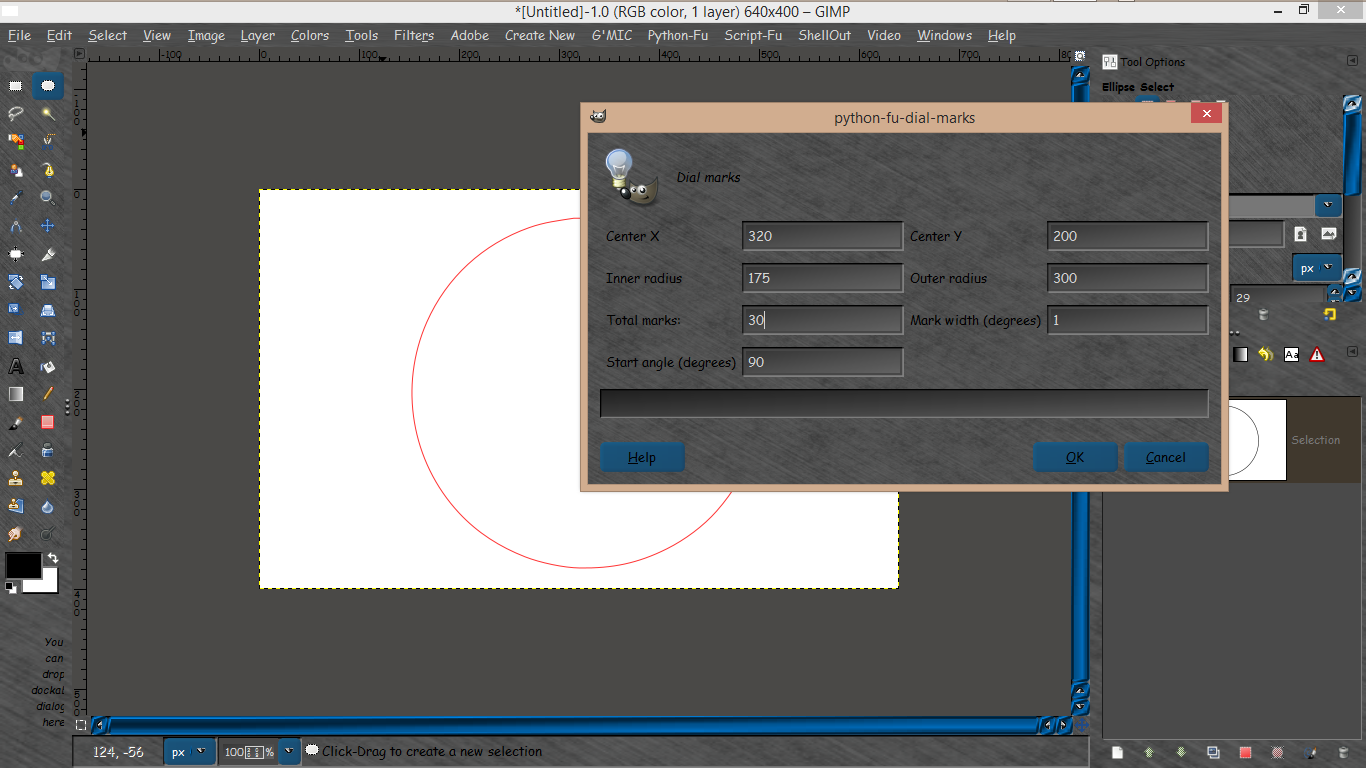Open px unit dropdown in Tool Options
1366x768 pixels.
click(1317, 268)
